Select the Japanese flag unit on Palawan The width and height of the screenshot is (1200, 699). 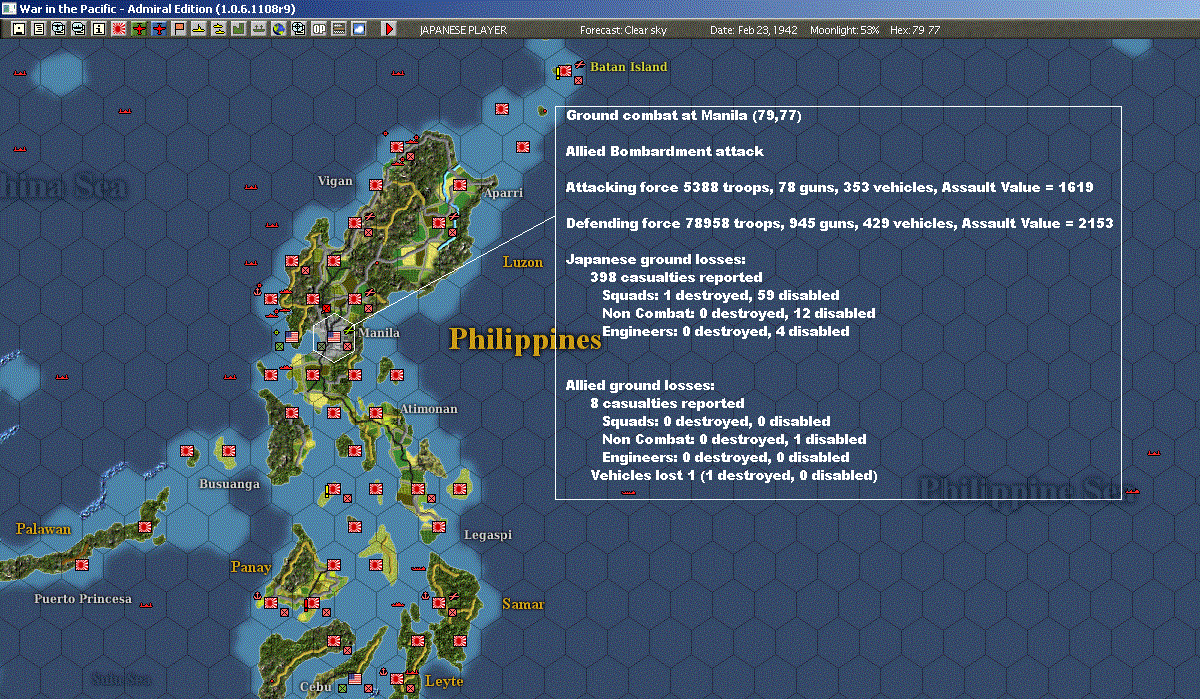point(144,526)
